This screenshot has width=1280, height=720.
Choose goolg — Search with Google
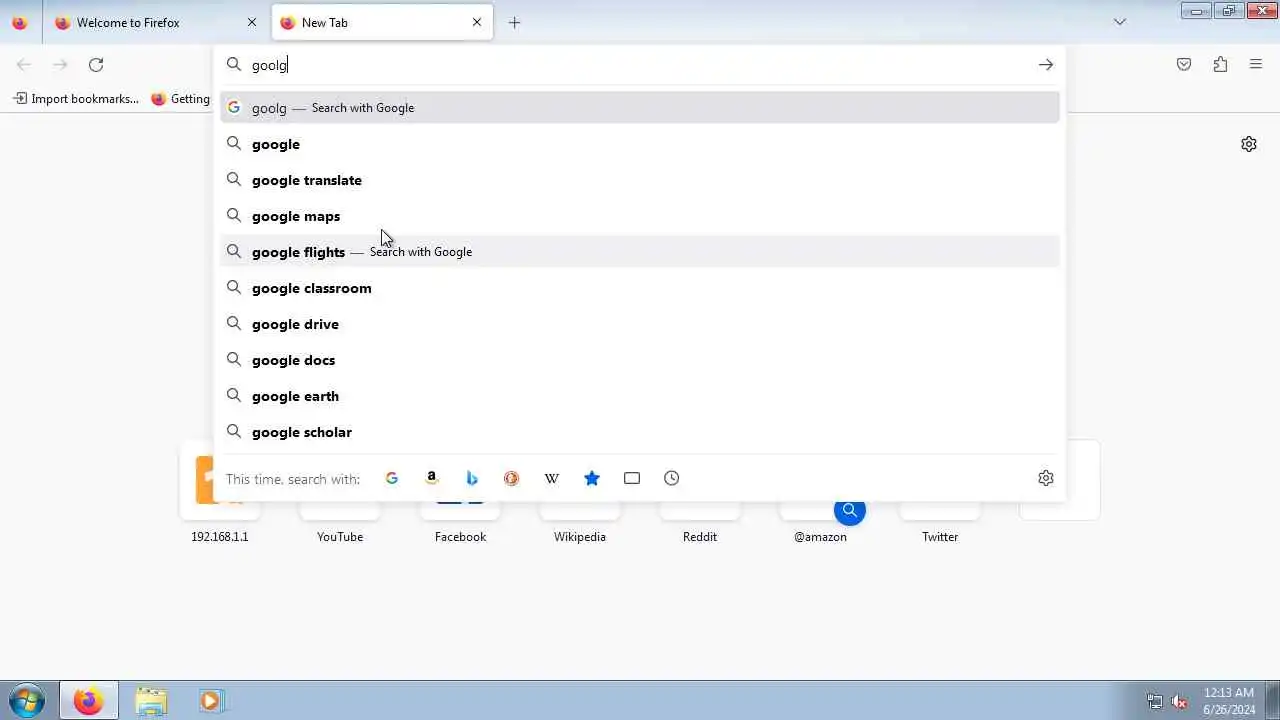(640, 108)
